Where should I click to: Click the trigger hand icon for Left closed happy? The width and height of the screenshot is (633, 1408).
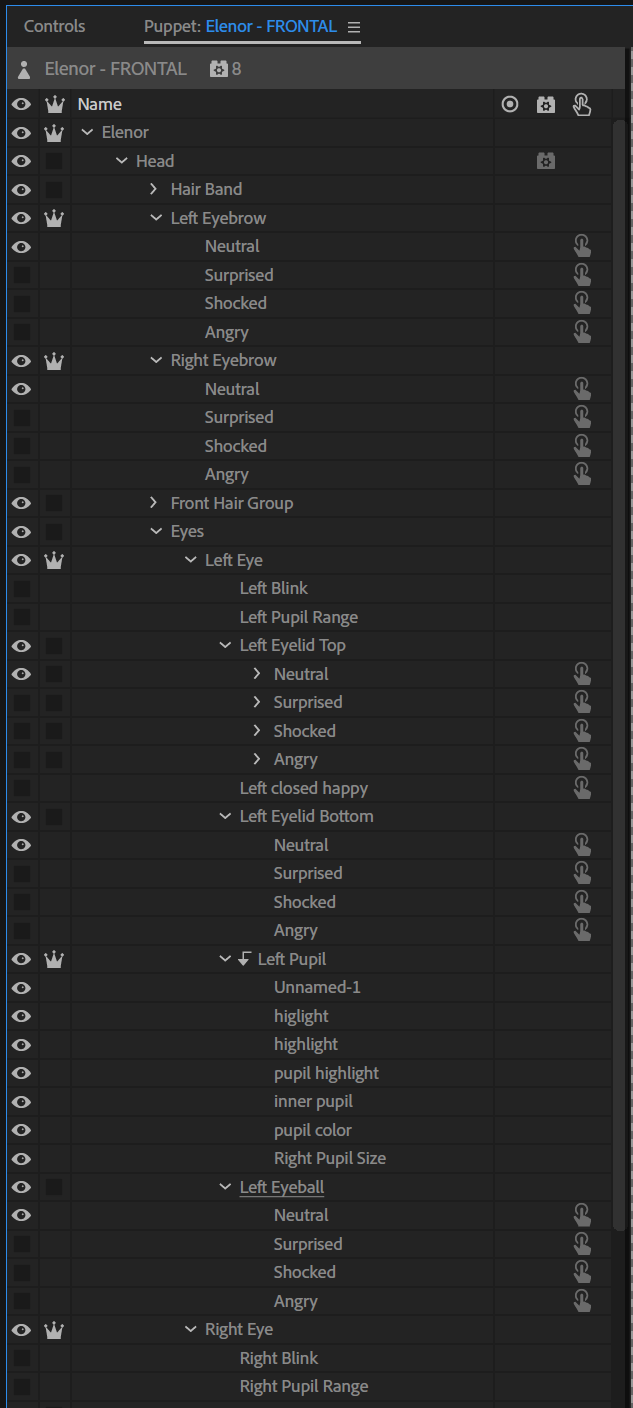click(582, 788)
